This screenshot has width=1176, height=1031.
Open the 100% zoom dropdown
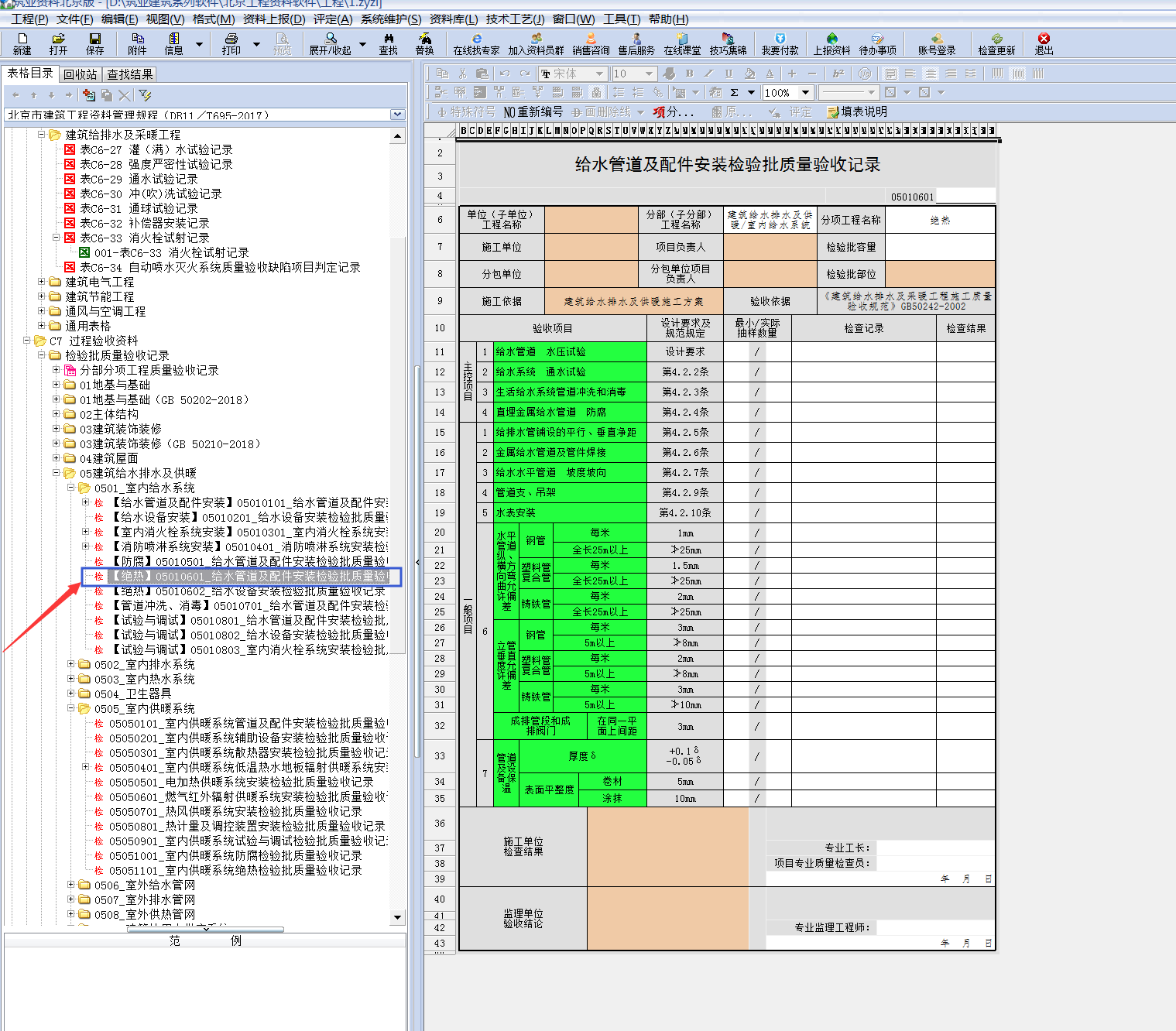pos(805,93)
